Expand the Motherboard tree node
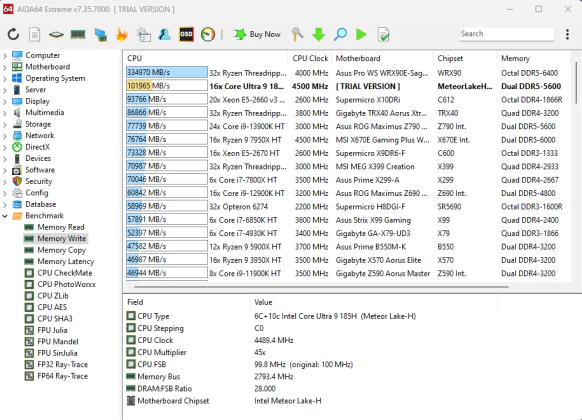This screenshot has height=420, width=582. pyautogui.click(x=5, y=68)
